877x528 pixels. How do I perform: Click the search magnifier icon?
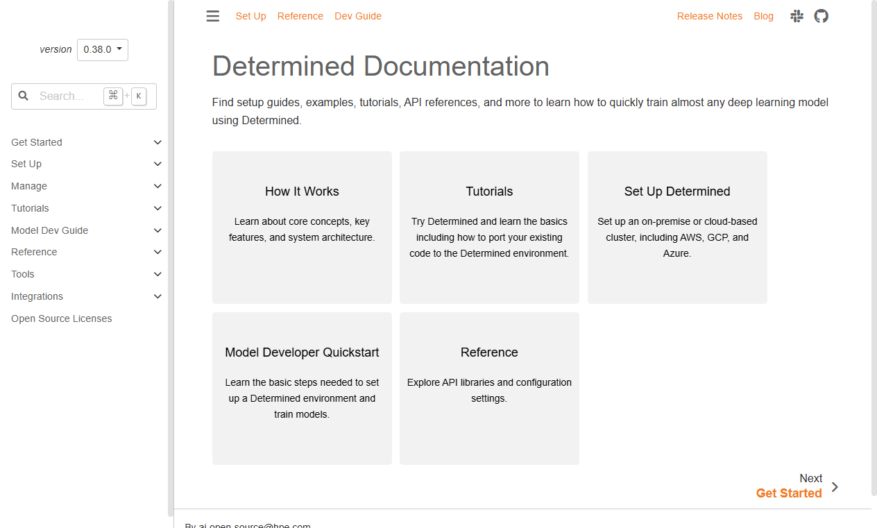[x=23, y=96]
